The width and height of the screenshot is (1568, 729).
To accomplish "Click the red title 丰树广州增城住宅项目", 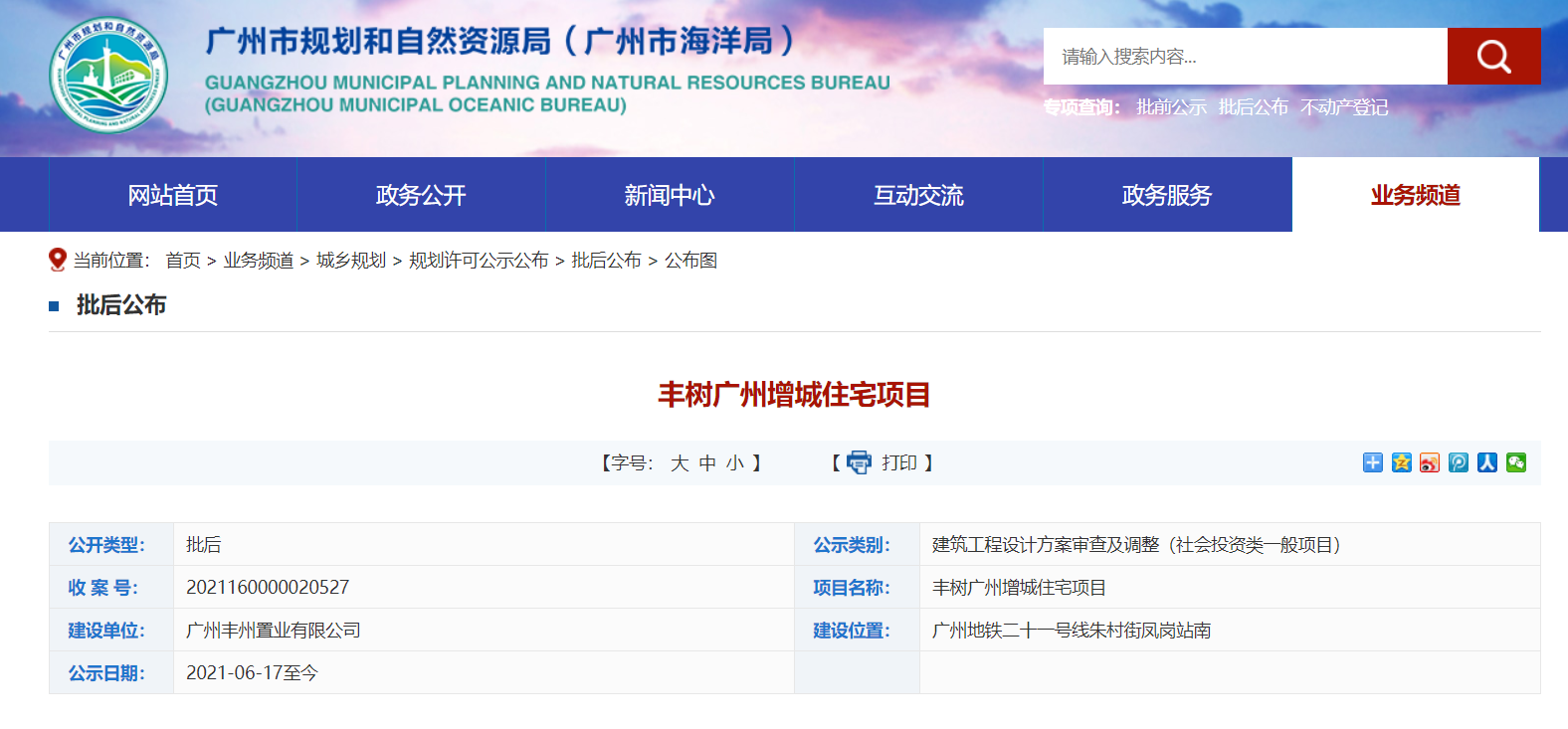I will [794, 395].
